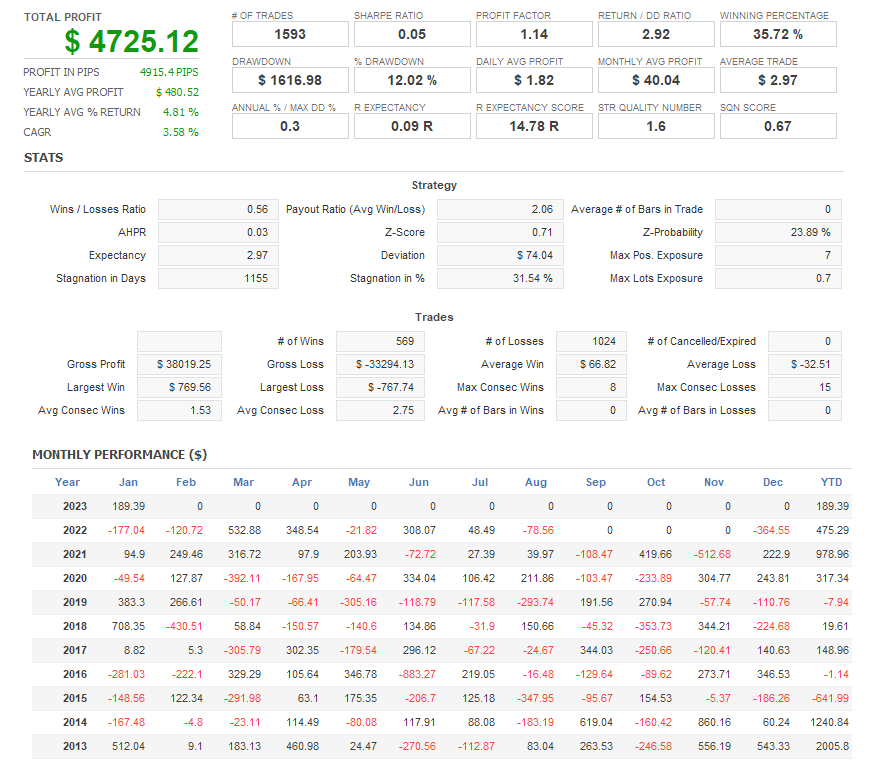
Task: Select the Max Consec Losses field 15
Action: (x=805, y=388)
